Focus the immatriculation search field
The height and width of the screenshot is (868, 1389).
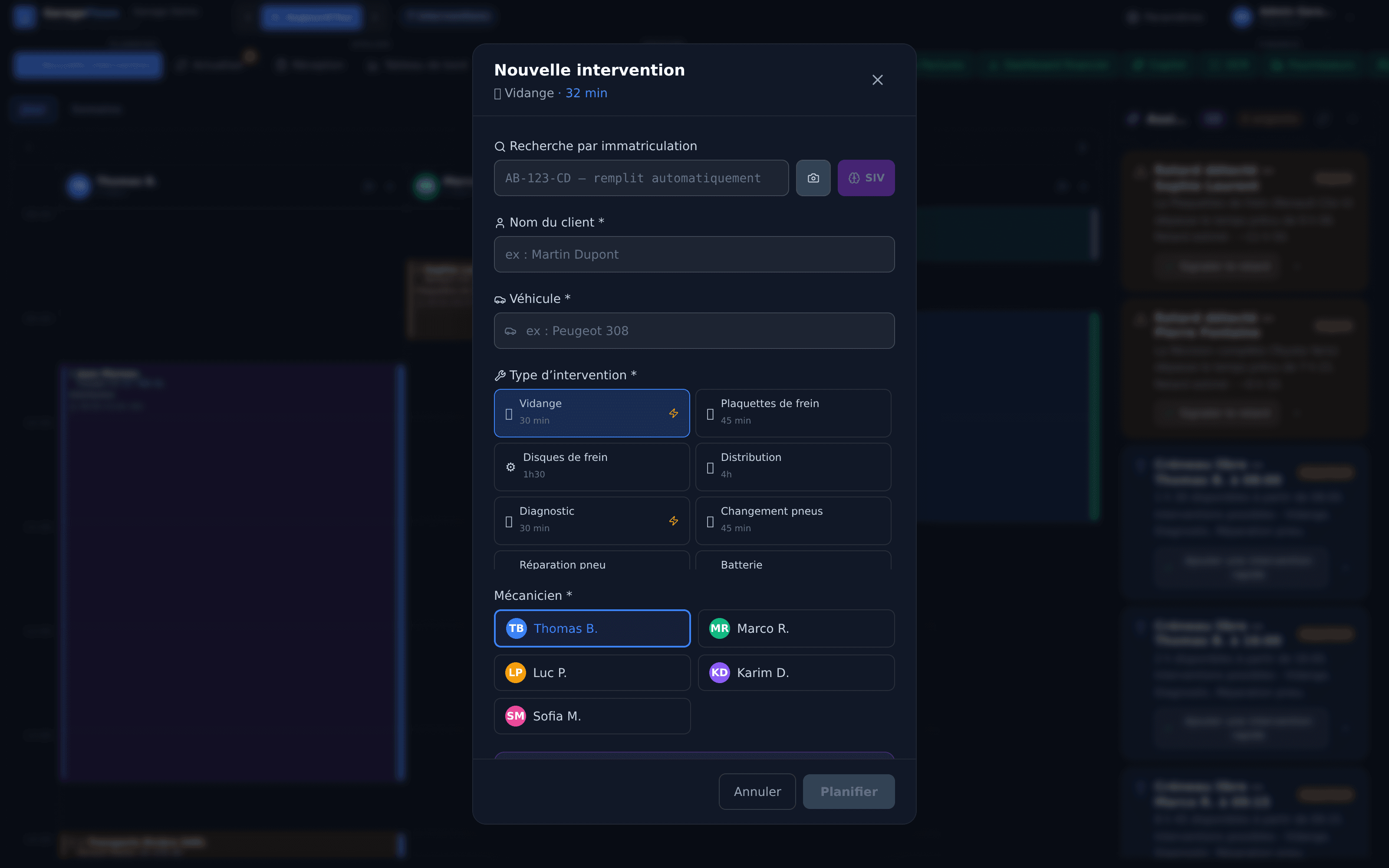click(641, 178)
